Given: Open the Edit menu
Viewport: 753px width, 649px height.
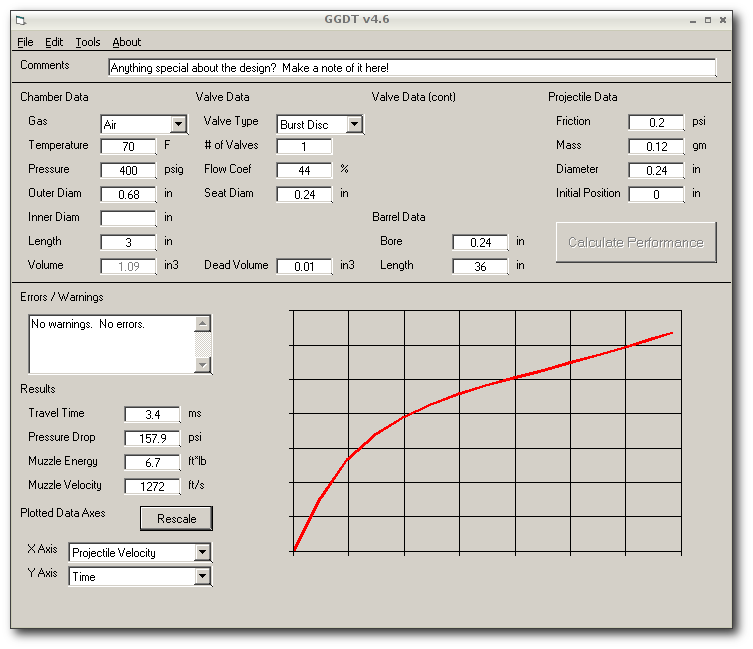Looking at the screenshot, I should coord(54,42).
